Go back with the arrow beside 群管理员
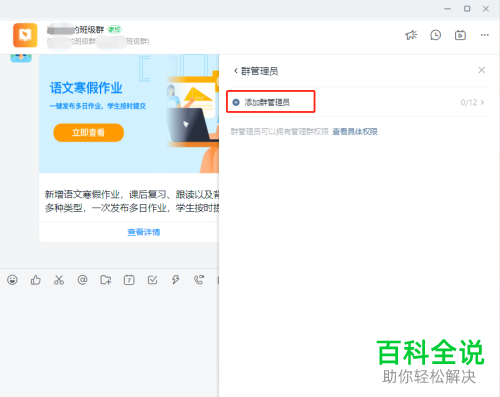Image resolution: width=500 pixels, height=397 pixels. point(236,71)
